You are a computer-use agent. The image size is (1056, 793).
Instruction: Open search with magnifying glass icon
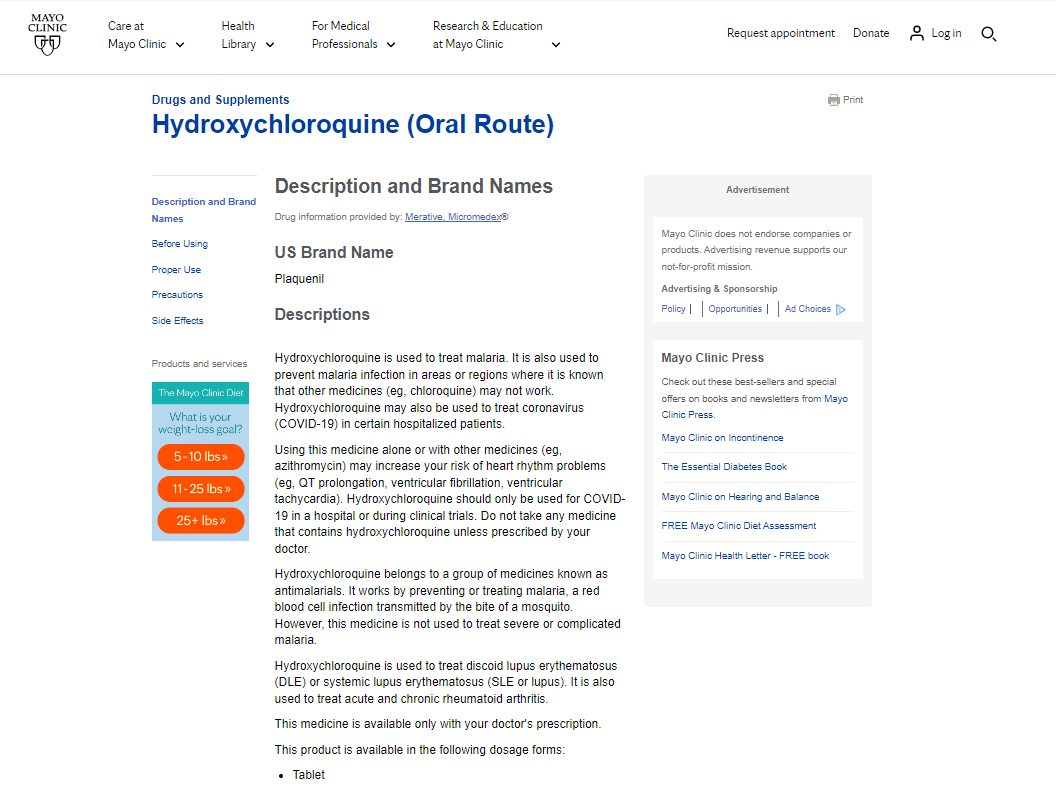click(x=988, y=34)
